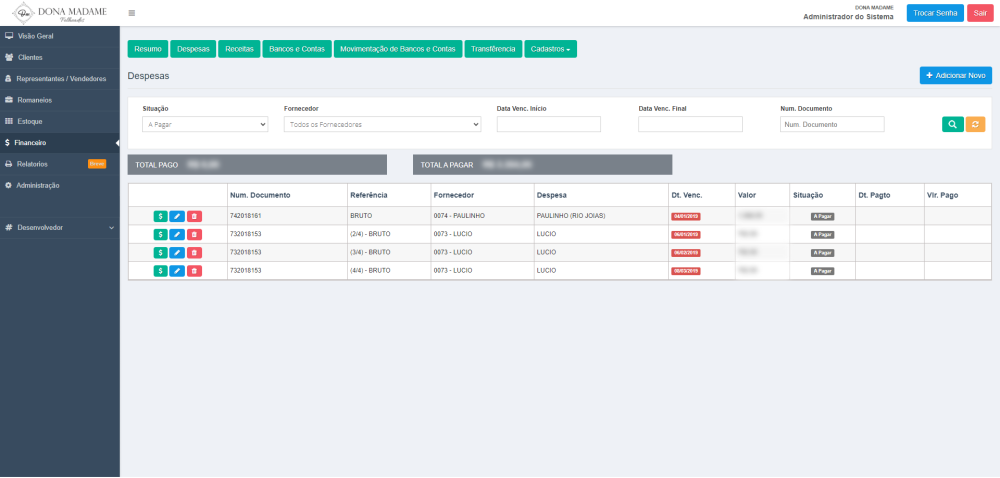Image resolution: width=1000 pixels, height=478 pixels.
Task: Pay the PAULINHO (RIO JOIAS) expense with dollar icon
Action: point(160,216)
